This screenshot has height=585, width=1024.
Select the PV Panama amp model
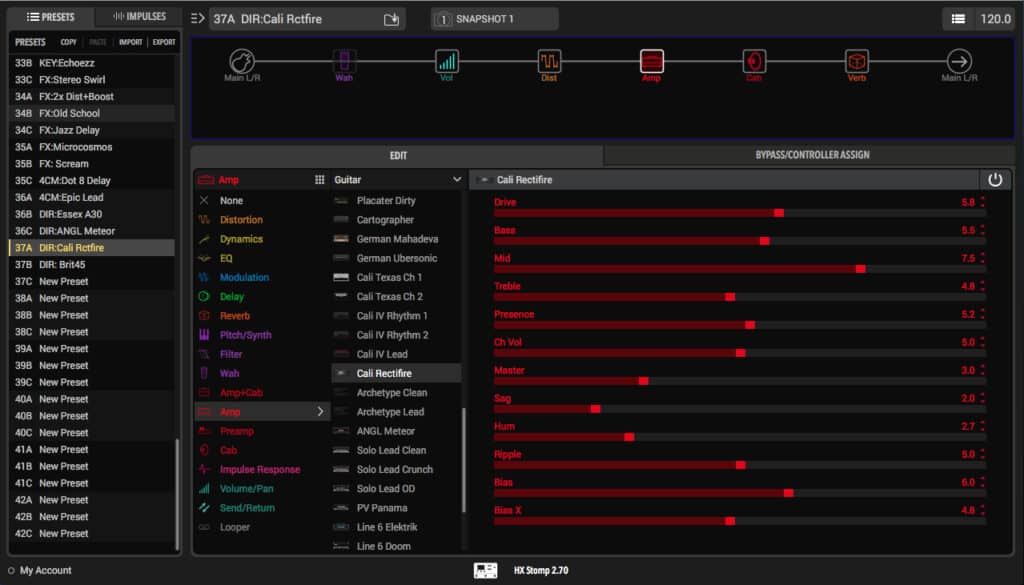click(x=396, y=508)
